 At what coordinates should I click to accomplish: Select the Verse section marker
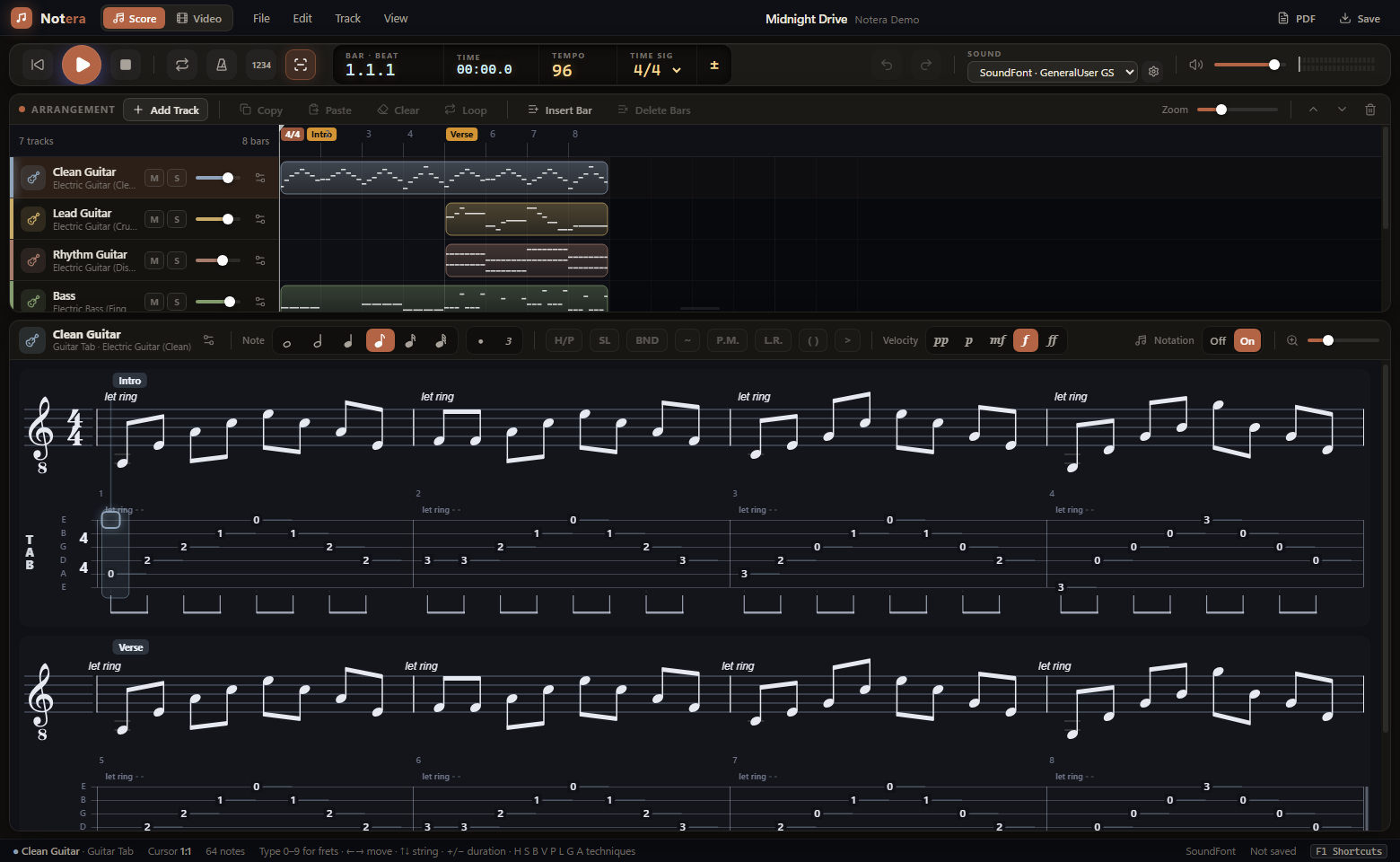tap(461, 134)
